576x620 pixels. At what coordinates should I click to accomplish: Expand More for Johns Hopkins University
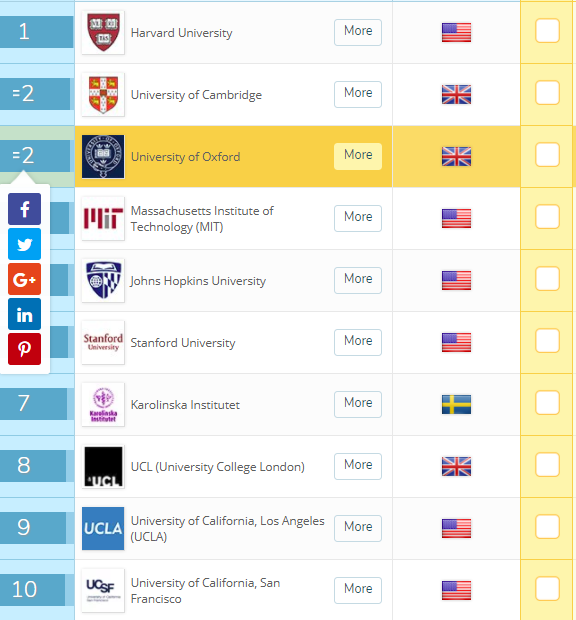[x=358, y=280]
